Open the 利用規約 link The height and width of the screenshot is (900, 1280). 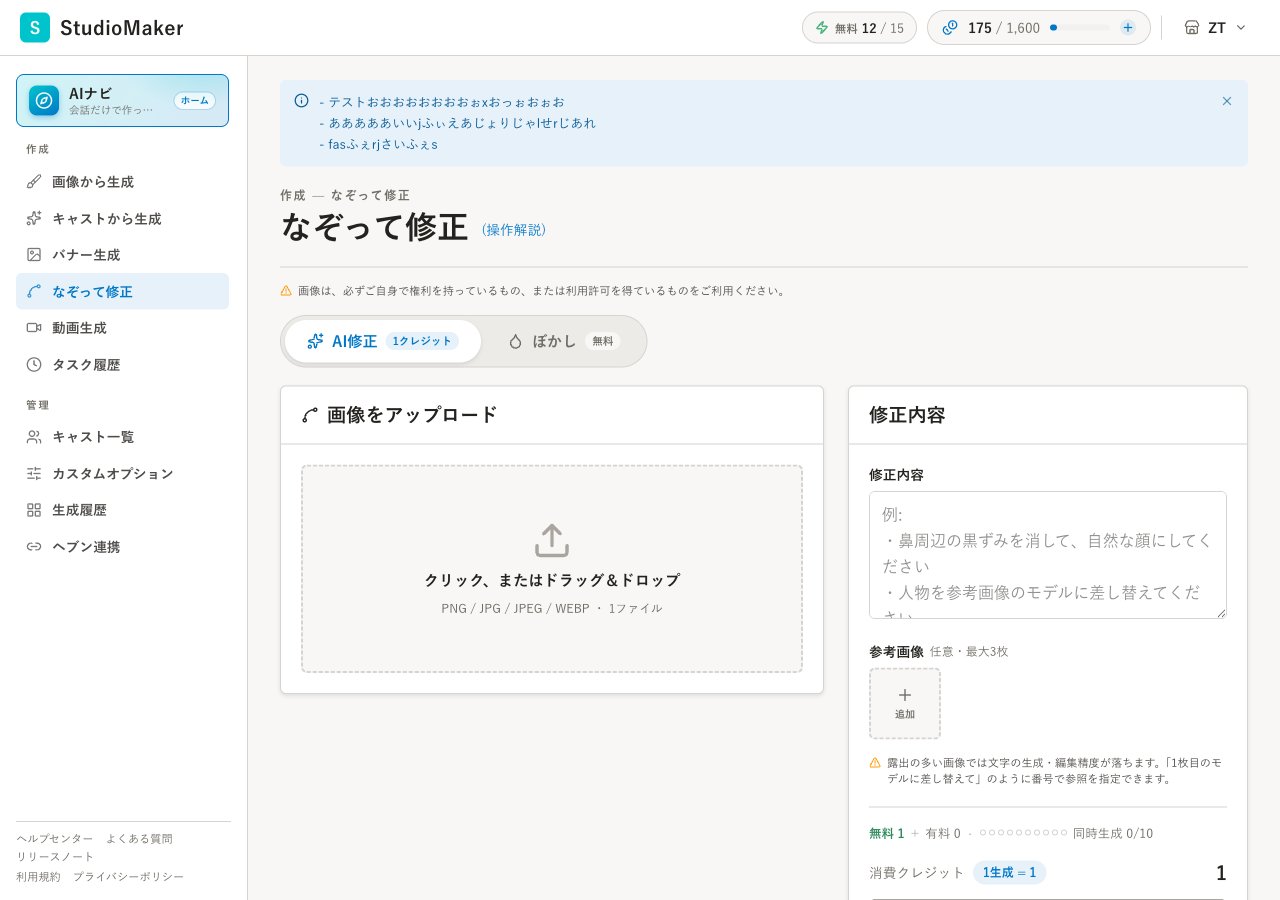click(38, 876)
